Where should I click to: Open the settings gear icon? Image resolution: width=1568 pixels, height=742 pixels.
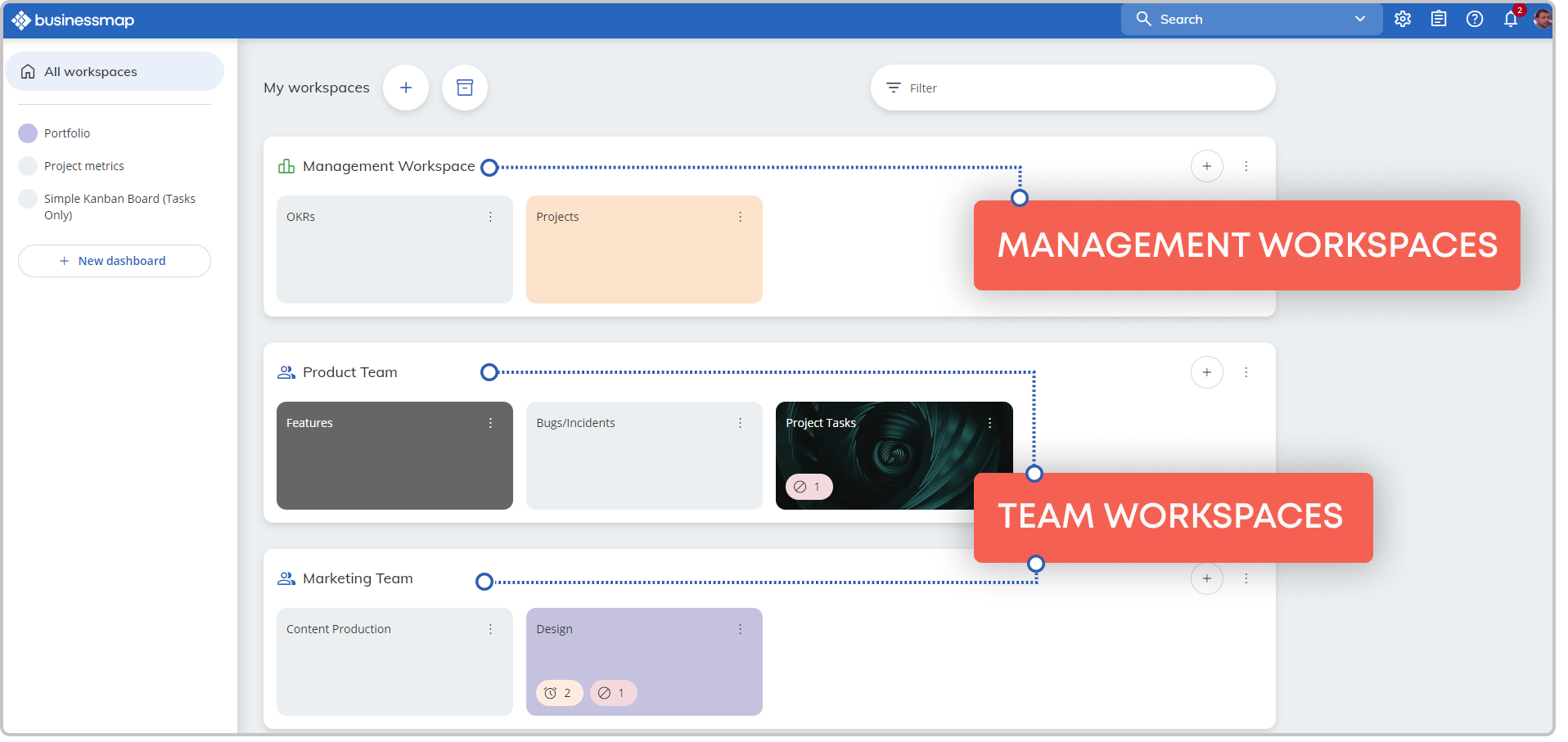[1402, 19]
